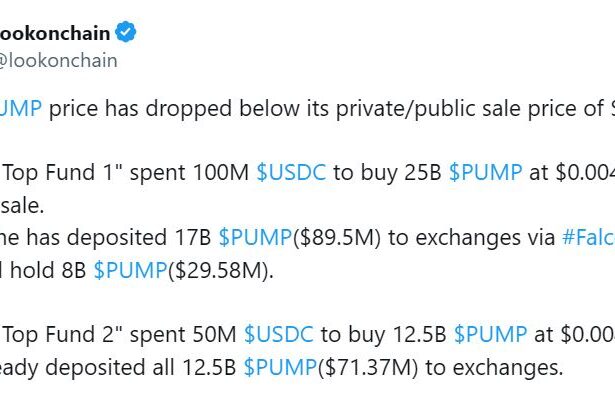Click $USDC cashtag in Top Fund 2 line
This screenshot has width=615, height=406.
[x=279, y=334]
